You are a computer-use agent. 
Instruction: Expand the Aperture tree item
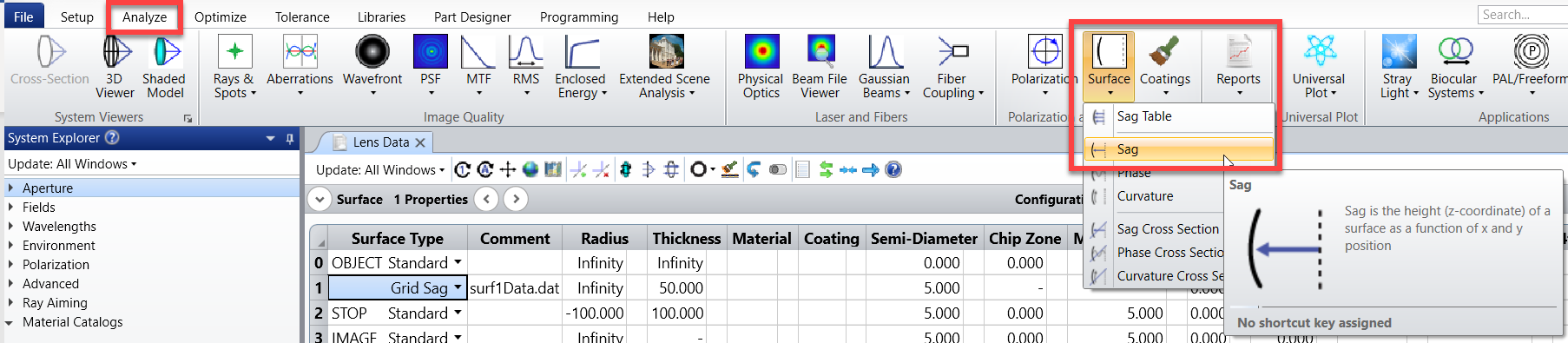coord(10,188)
